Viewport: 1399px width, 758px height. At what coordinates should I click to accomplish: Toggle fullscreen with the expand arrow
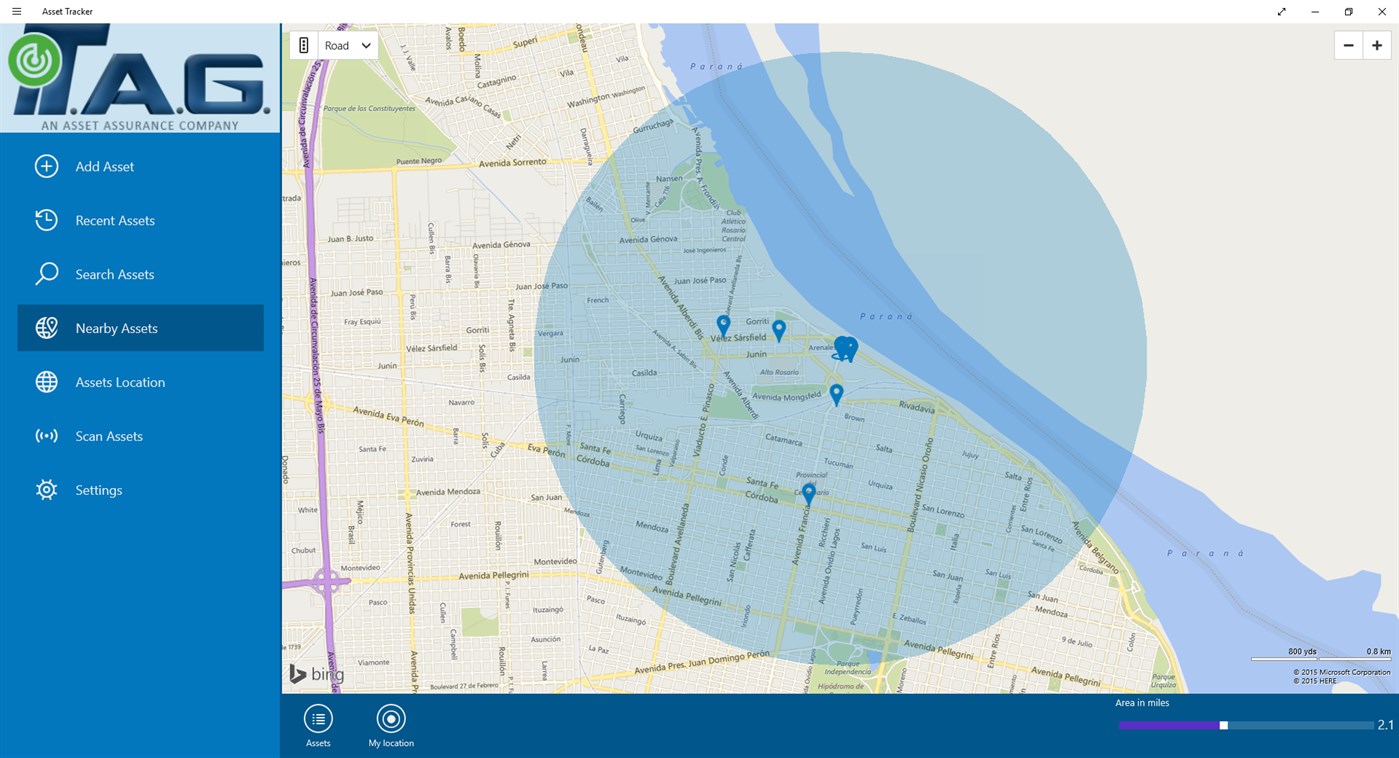[1281, 11]
